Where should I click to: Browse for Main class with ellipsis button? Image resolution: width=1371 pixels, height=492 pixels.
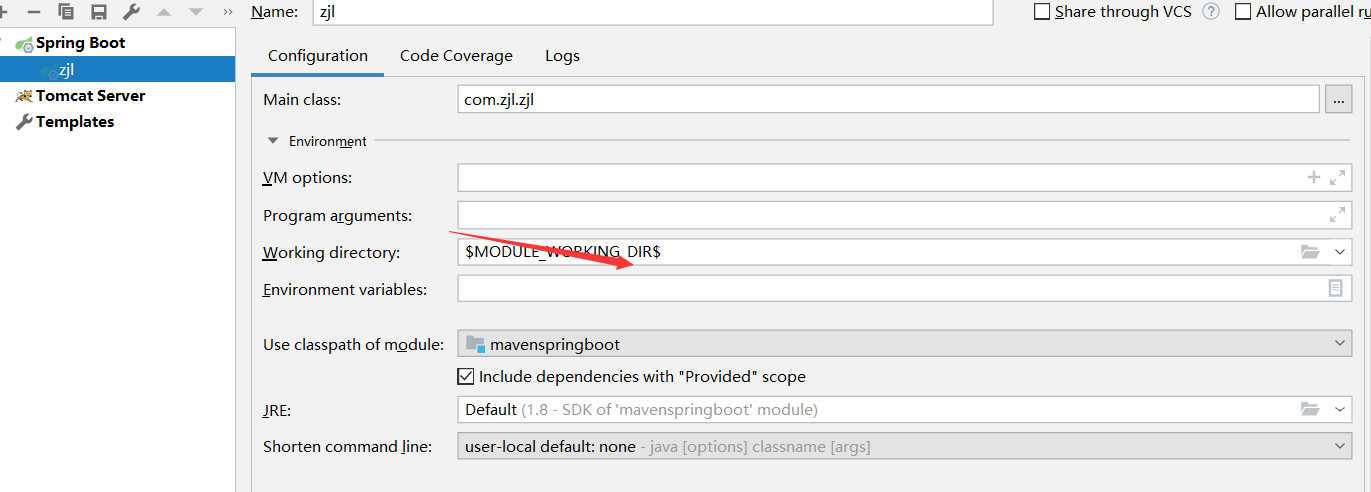coord(1338,100)
